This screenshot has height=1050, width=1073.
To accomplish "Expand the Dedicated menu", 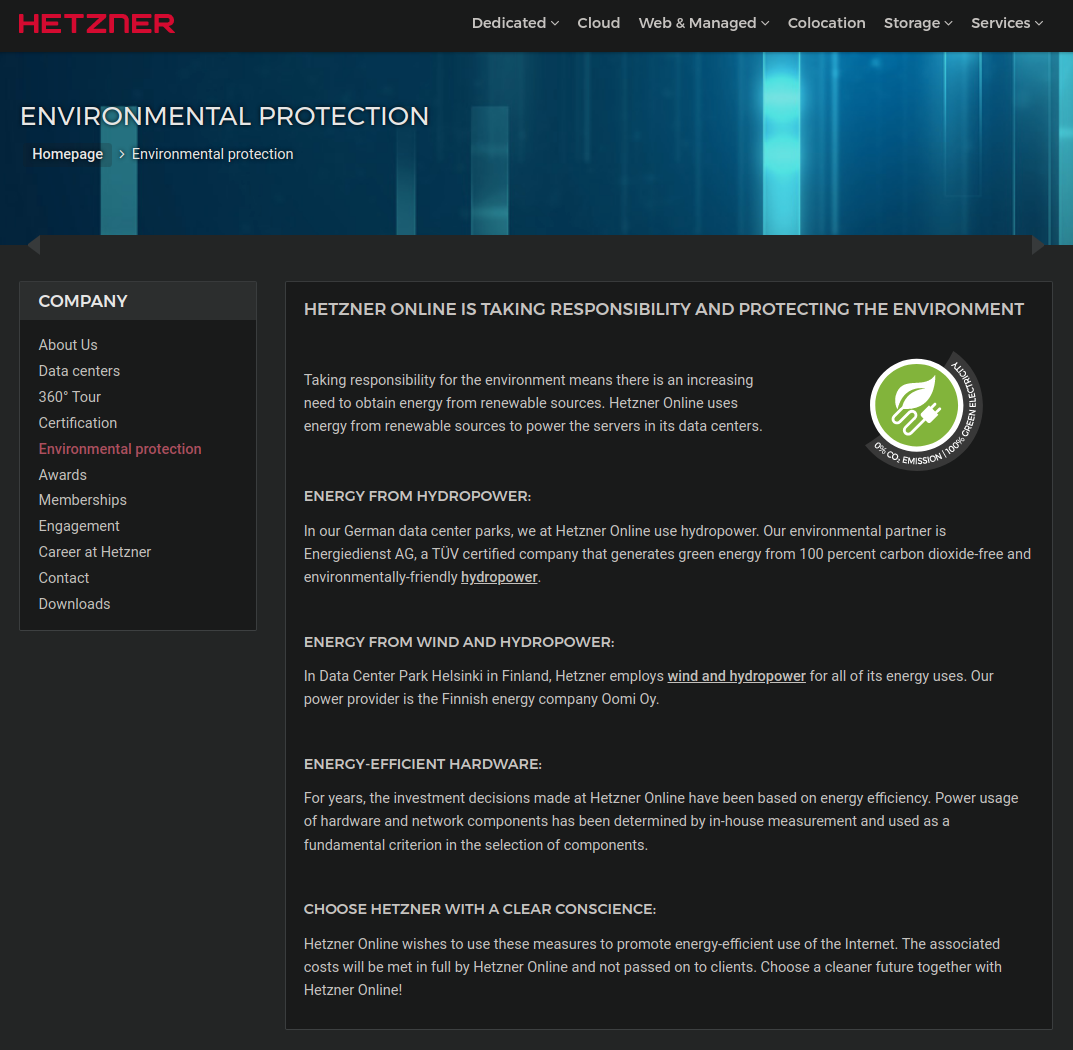I will [x=515, y=23].
